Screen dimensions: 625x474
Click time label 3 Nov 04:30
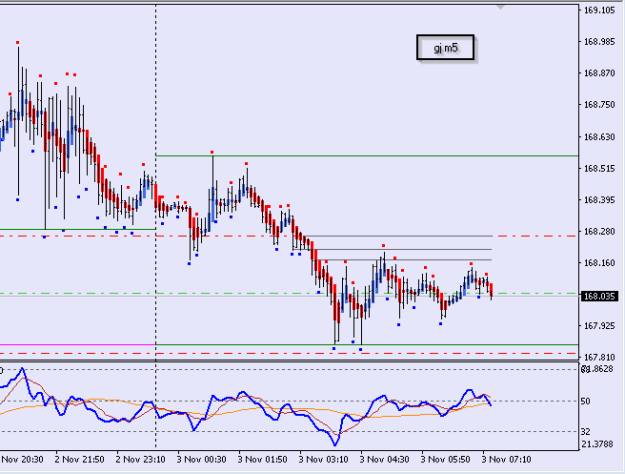pos(385,460)
